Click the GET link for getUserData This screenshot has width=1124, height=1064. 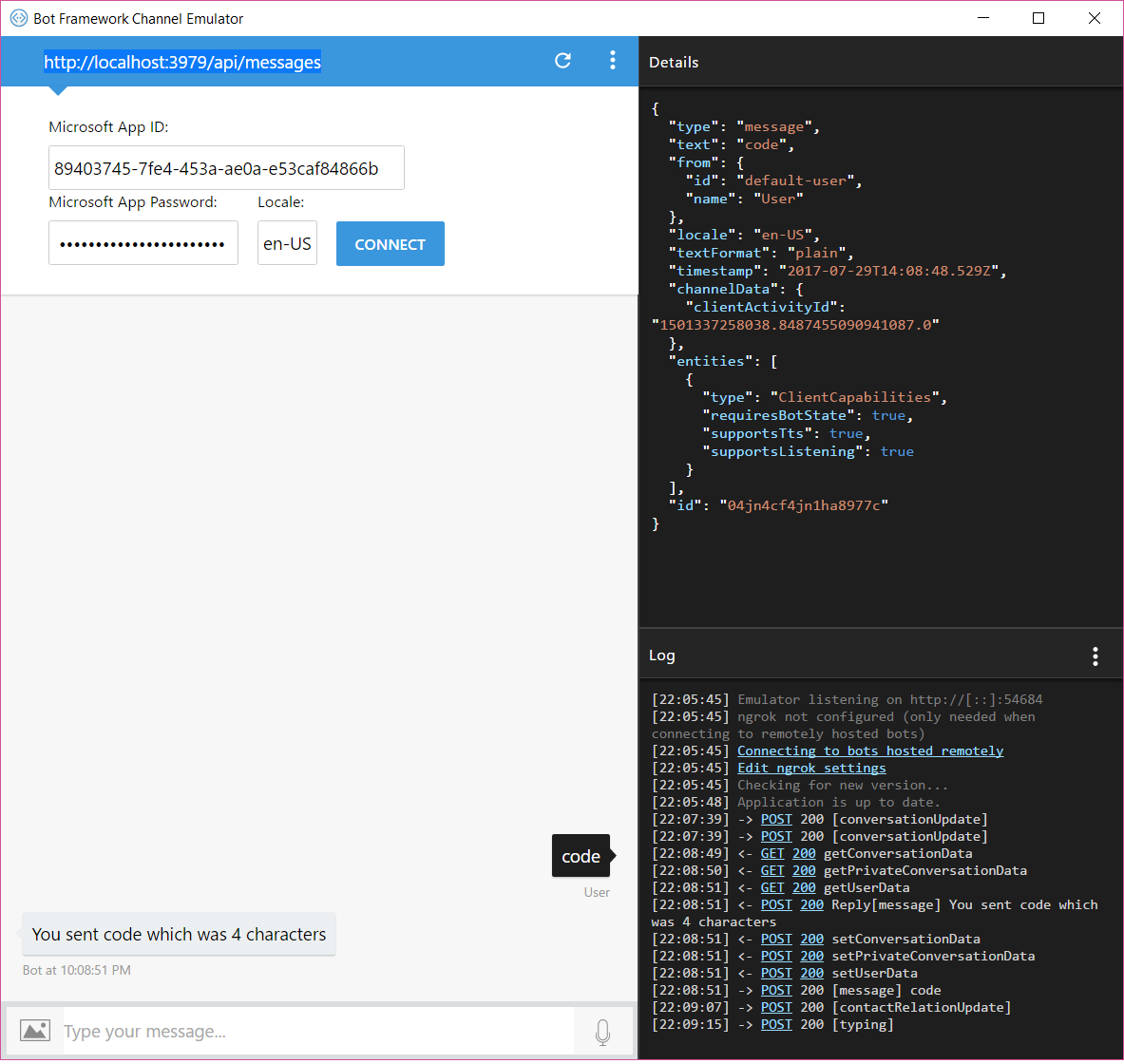772,886
